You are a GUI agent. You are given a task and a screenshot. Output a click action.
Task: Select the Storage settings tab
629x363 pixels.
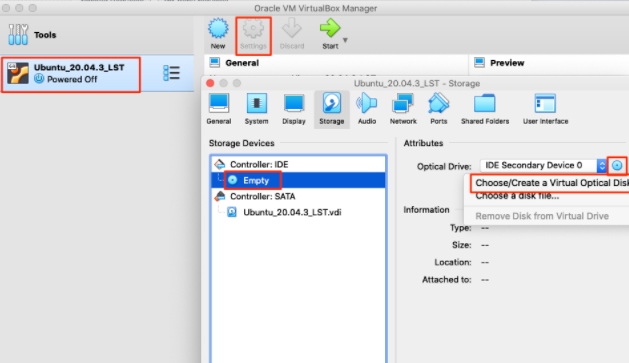(331, 109)
